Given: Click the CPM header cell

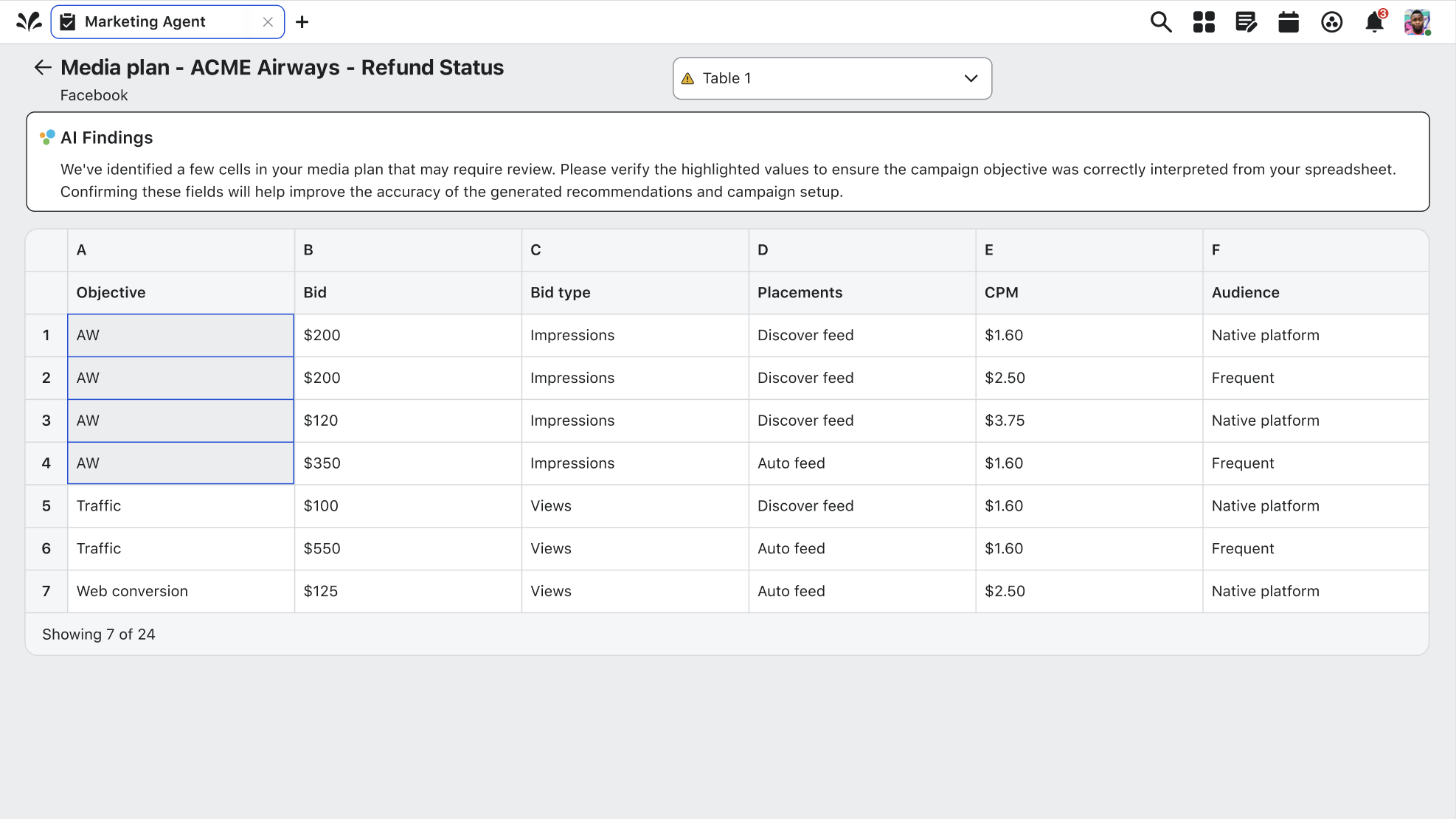Looking at the screenshot, I should (x=1089, y=293).
